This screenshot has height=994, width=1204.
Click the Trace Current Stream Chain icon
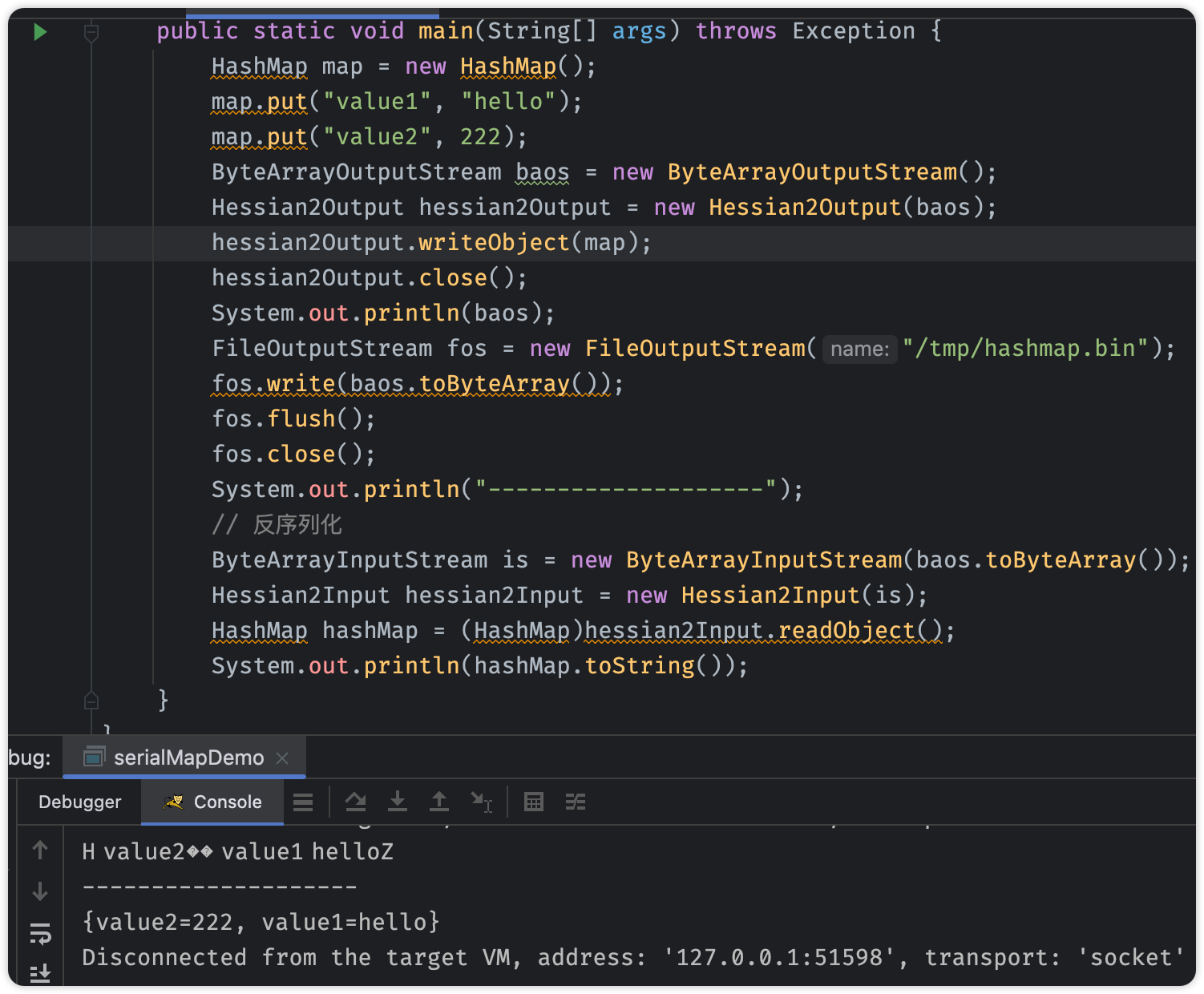click(576, 802)
